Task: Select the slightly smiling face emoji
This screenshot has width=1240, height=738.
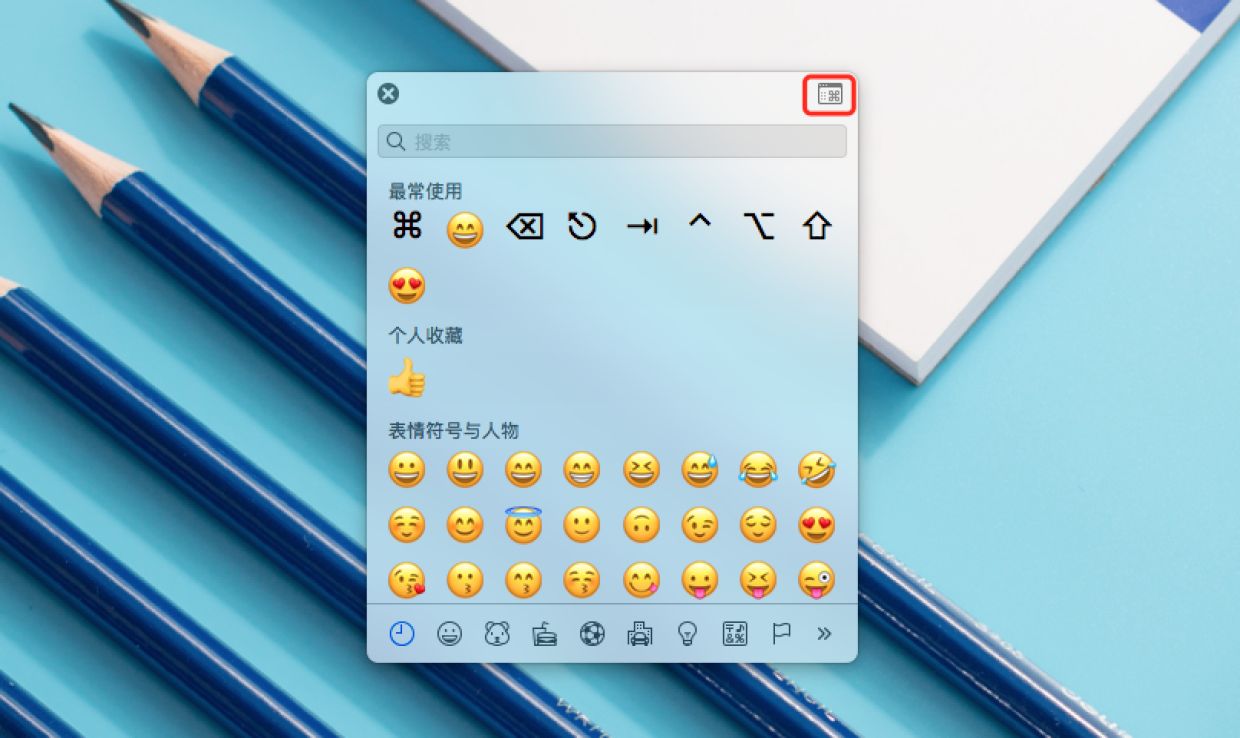Action: click(582, 525)
